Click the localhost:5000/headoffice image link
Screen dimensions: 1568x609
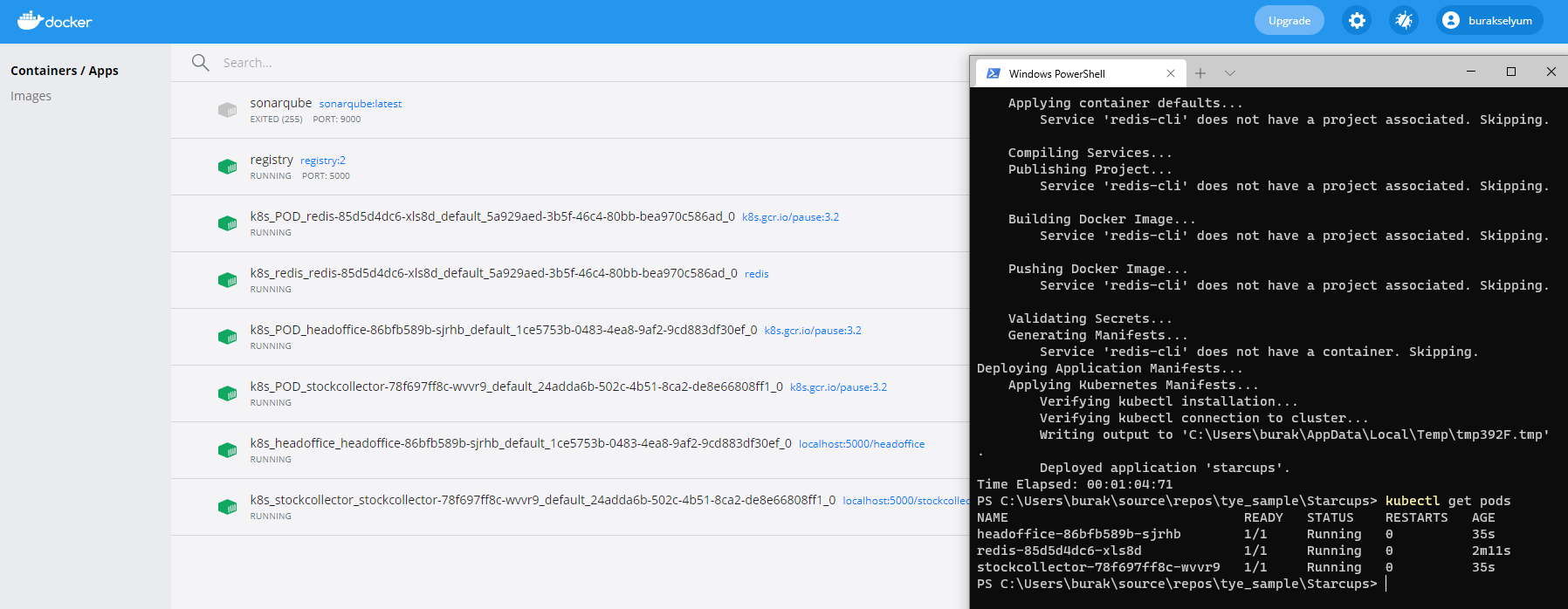pos(861,444)
